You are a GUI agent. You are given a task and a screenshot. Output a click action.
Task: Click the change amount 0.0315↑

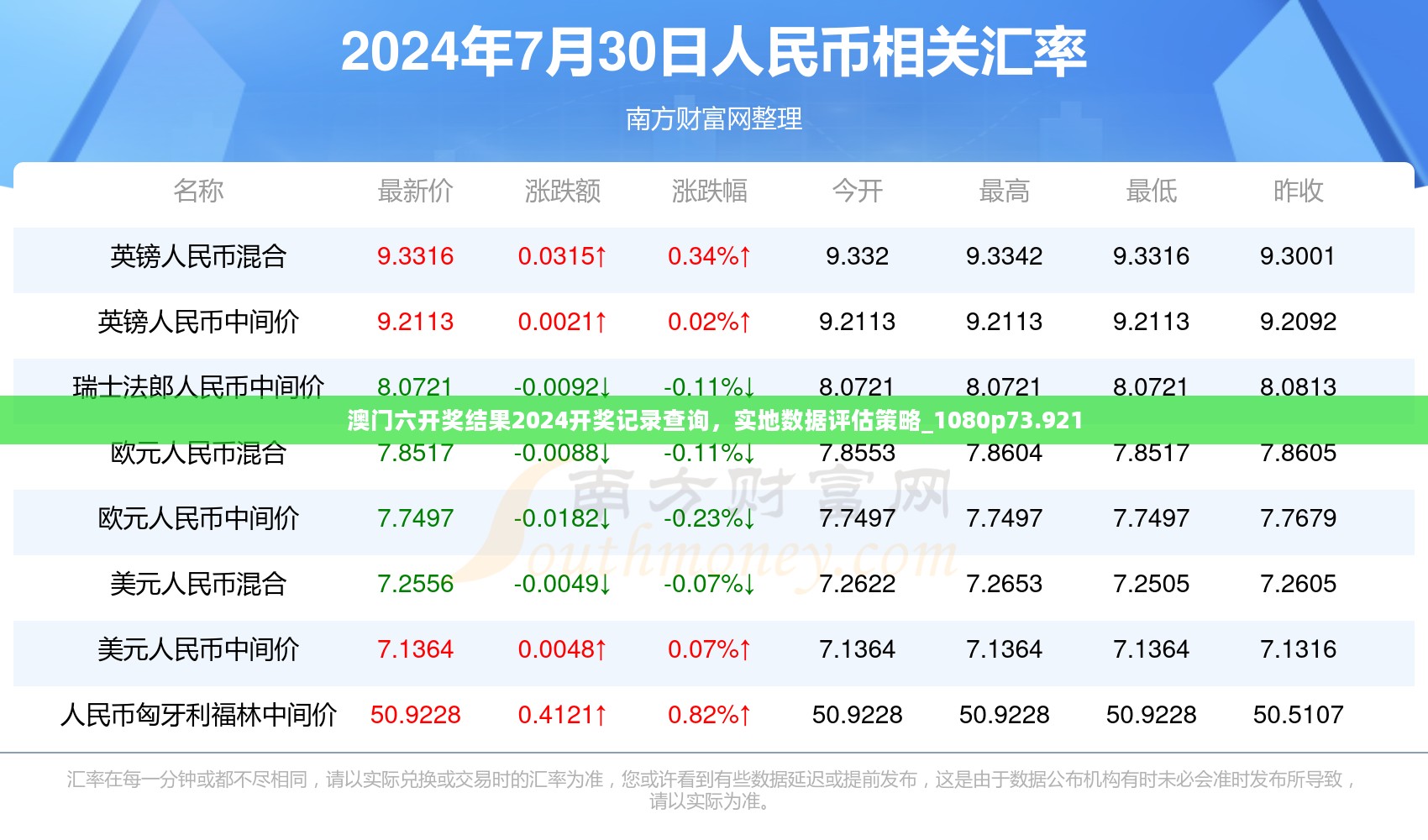click(563, 256)
